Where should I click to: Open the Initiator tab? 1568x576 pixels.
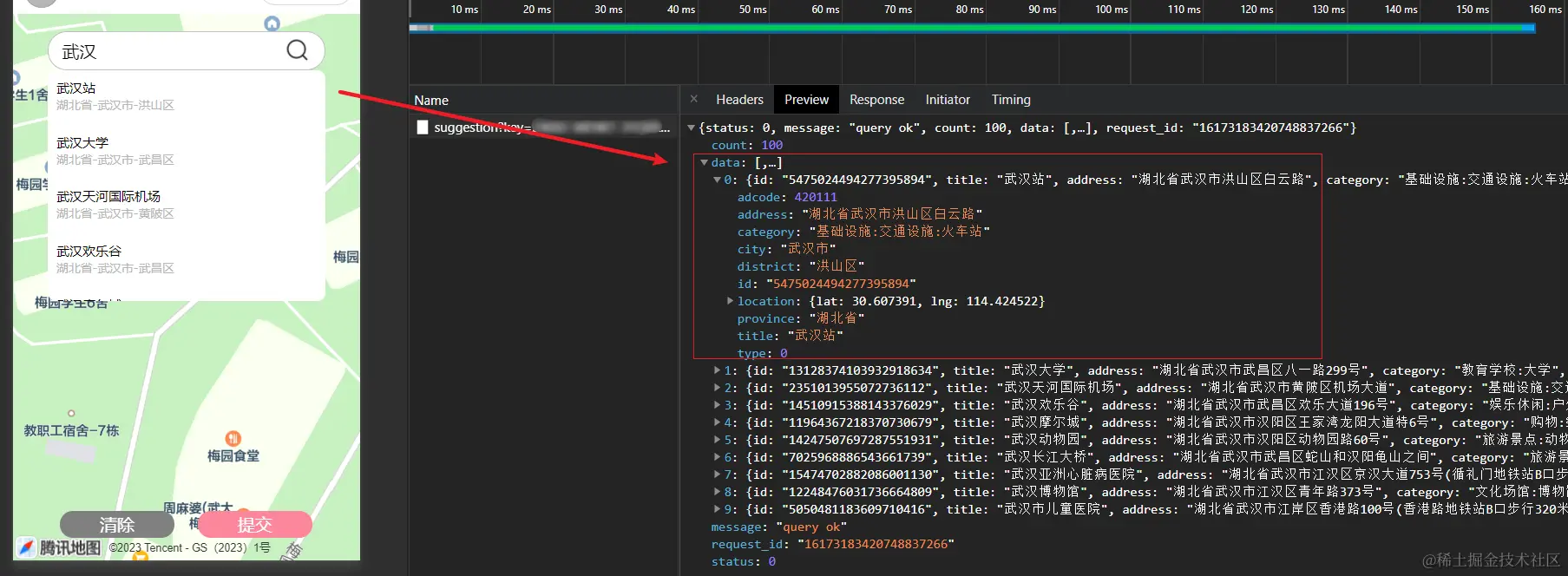click(x=948, y=100)
